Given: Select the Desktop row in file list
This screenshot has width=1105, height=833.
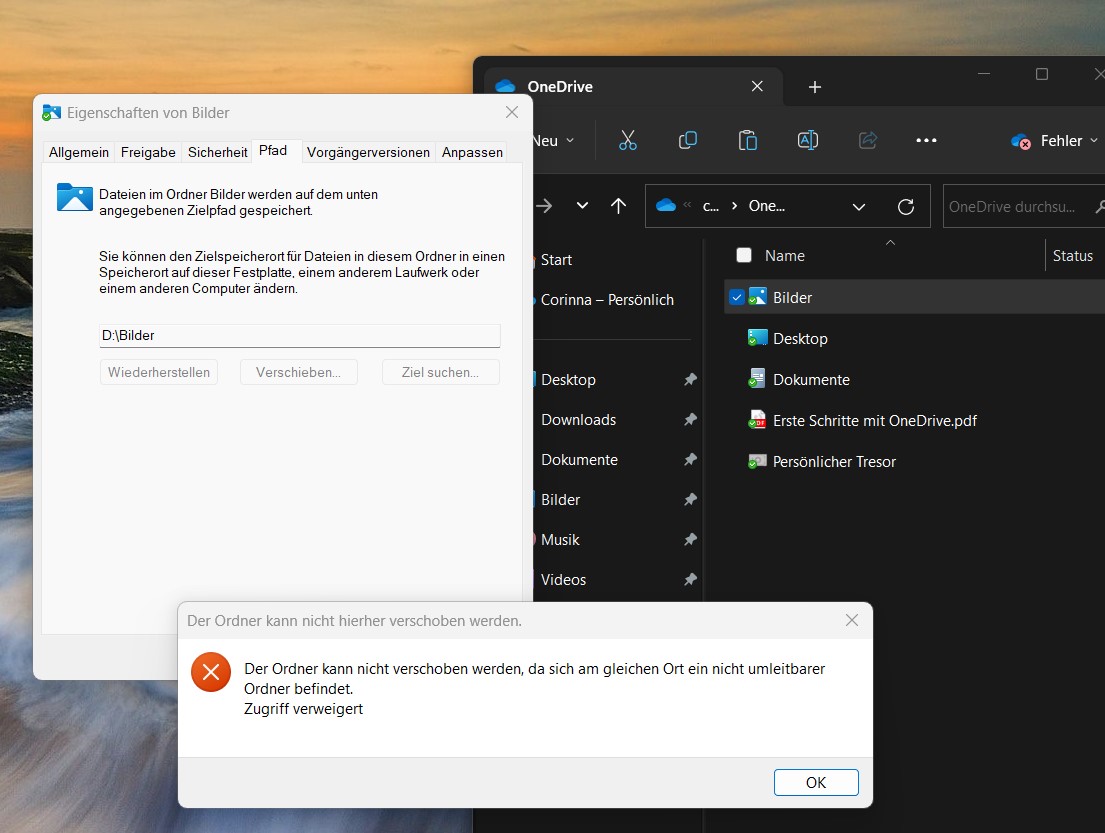Looking at the screenshot, I should click(x=914, y=338).
